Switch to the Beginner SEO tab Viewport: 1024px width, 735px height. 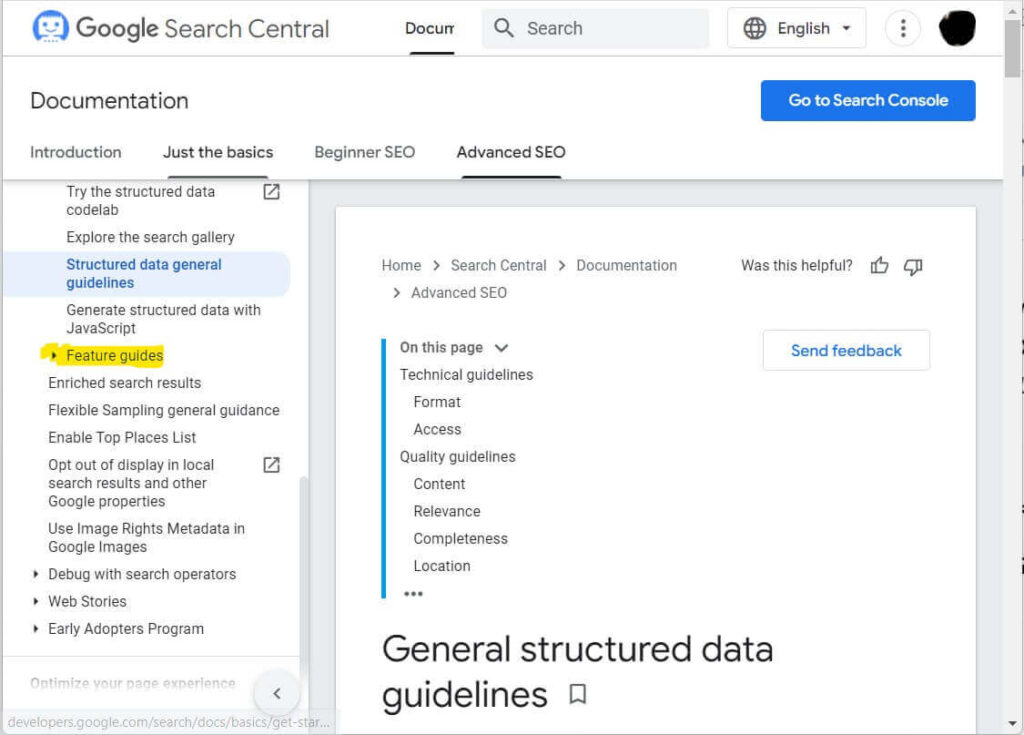[364, 152]
